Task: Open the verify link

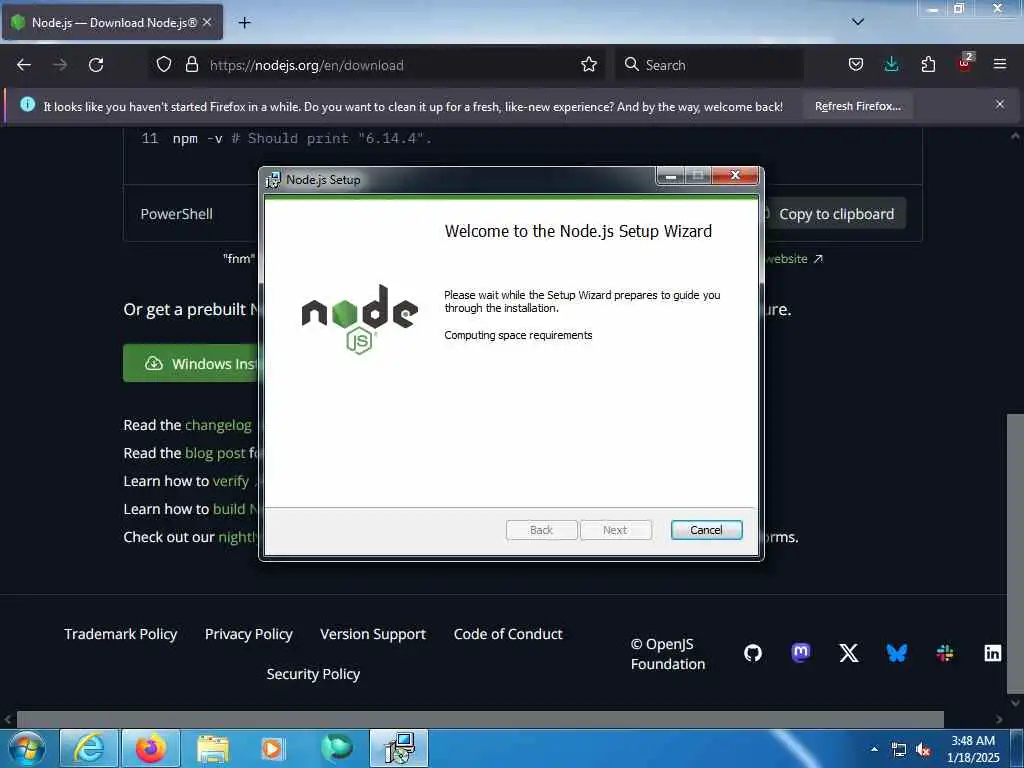Action: pos(231,481)
